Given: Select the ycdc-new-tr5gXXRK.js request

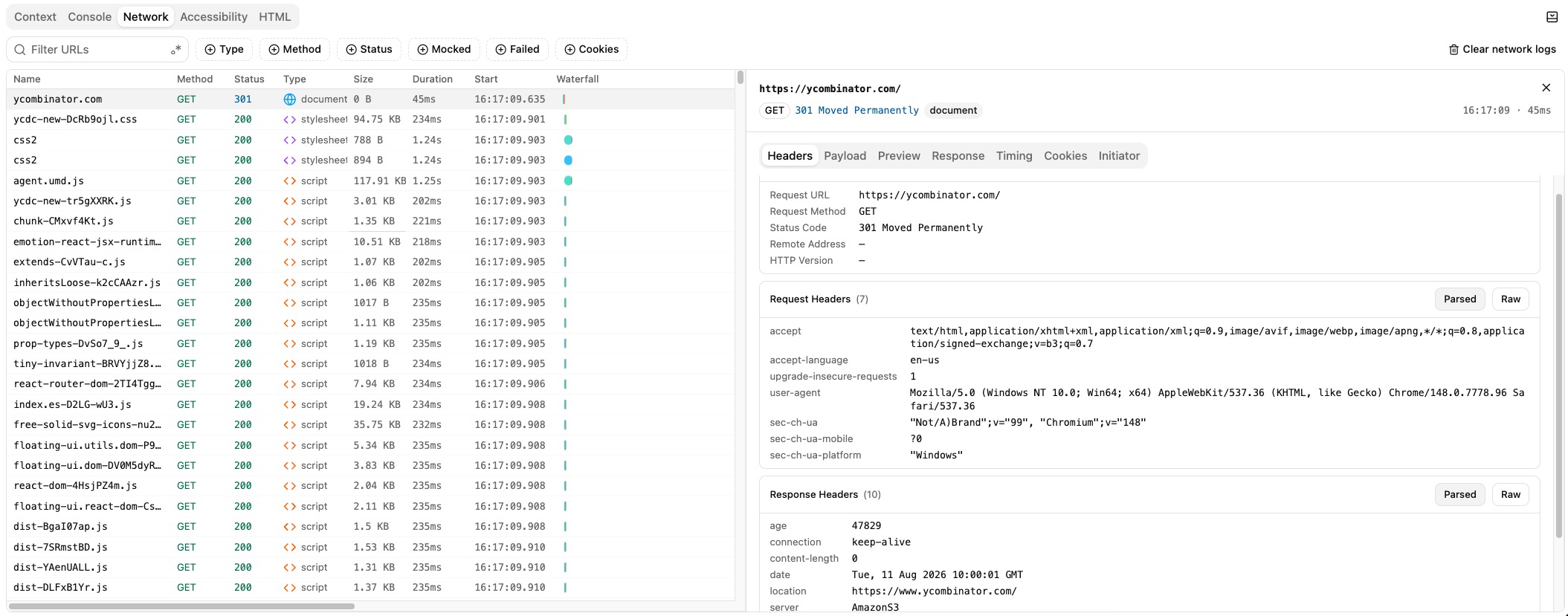Looking at the screenshot, I should [x=370, y=201].
